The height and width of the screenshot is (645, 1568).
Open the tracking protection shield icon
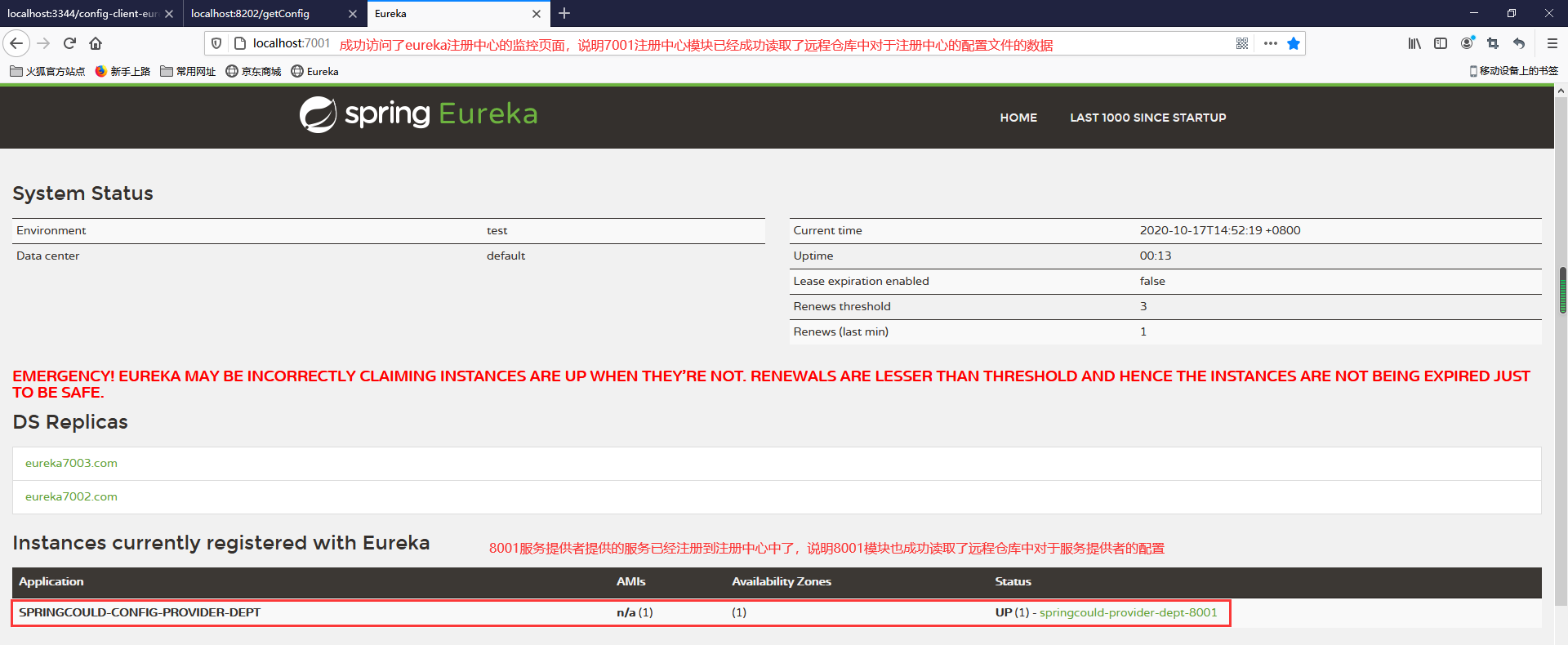216,43
